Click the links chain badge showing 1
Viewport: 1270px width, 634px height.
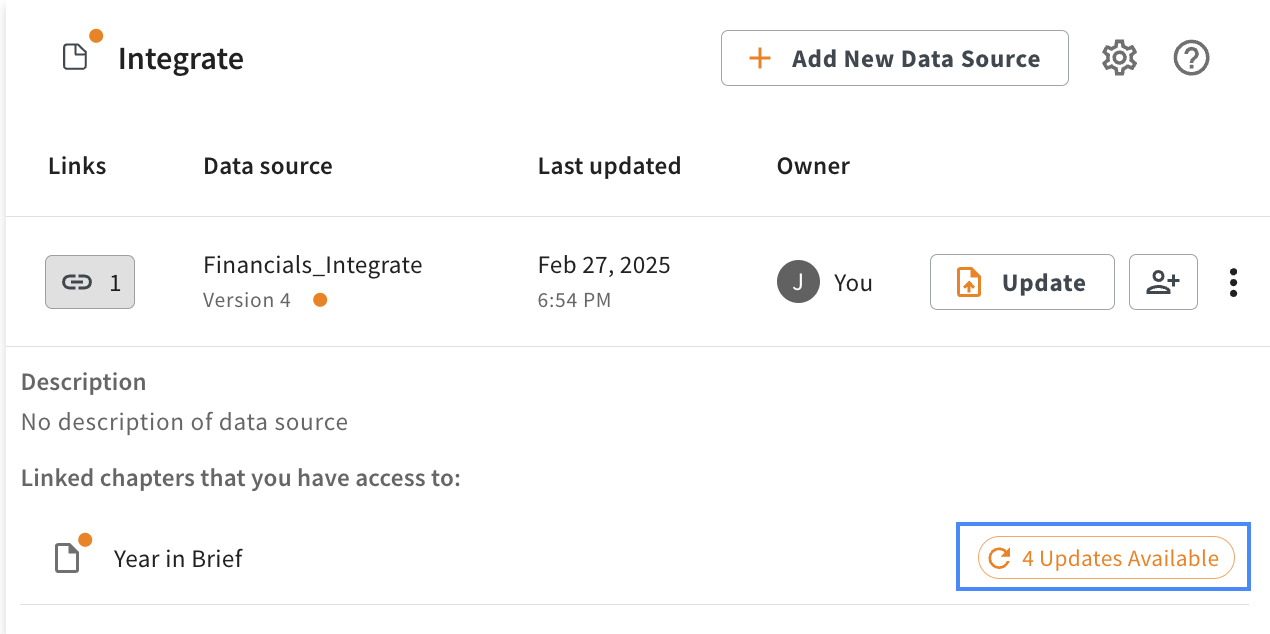tap(90, 282)
